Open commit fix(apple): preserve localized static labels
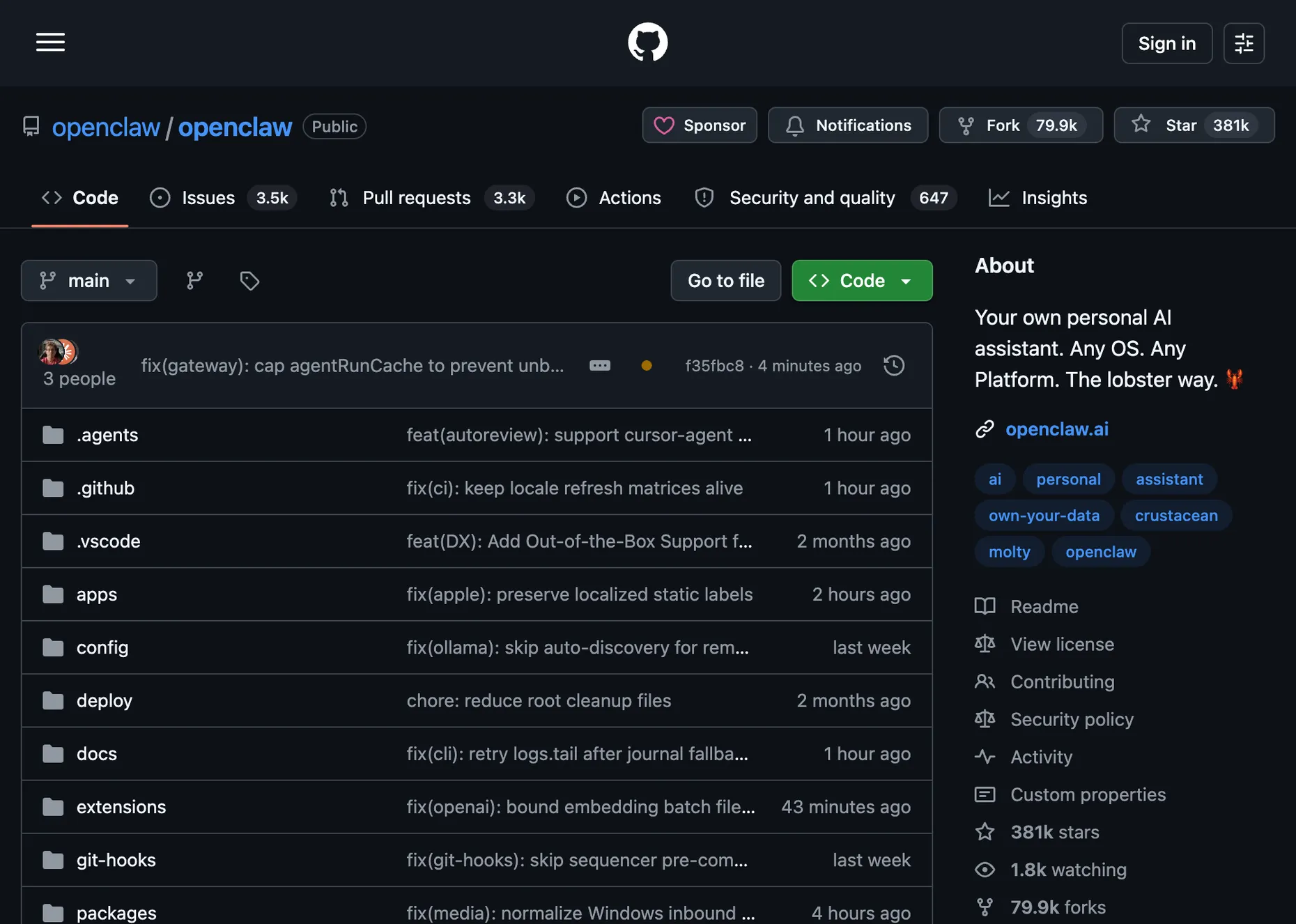This screenshot has height=924, width=1296. pos(580,594)
